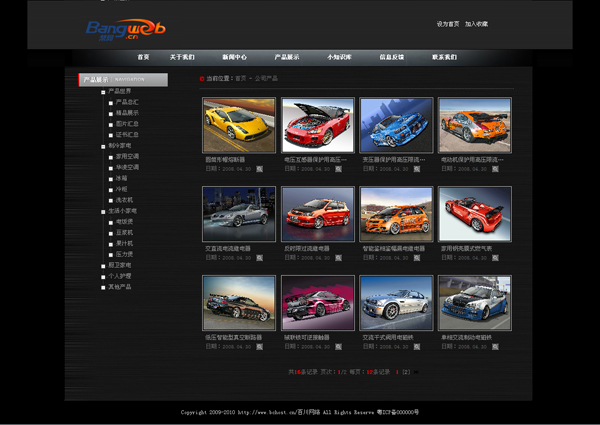Image resolution: width=600 pixels, height=425 pixels.
Task: Open 其他产品 category in sidebar
Action: [x=119, y=286]
